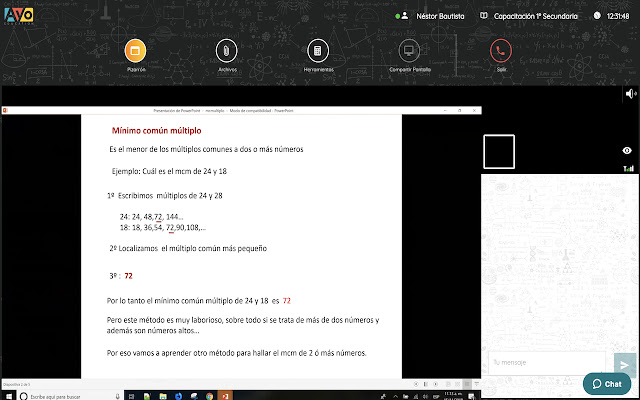Click the Tu mensaje input field

point(547,362)
